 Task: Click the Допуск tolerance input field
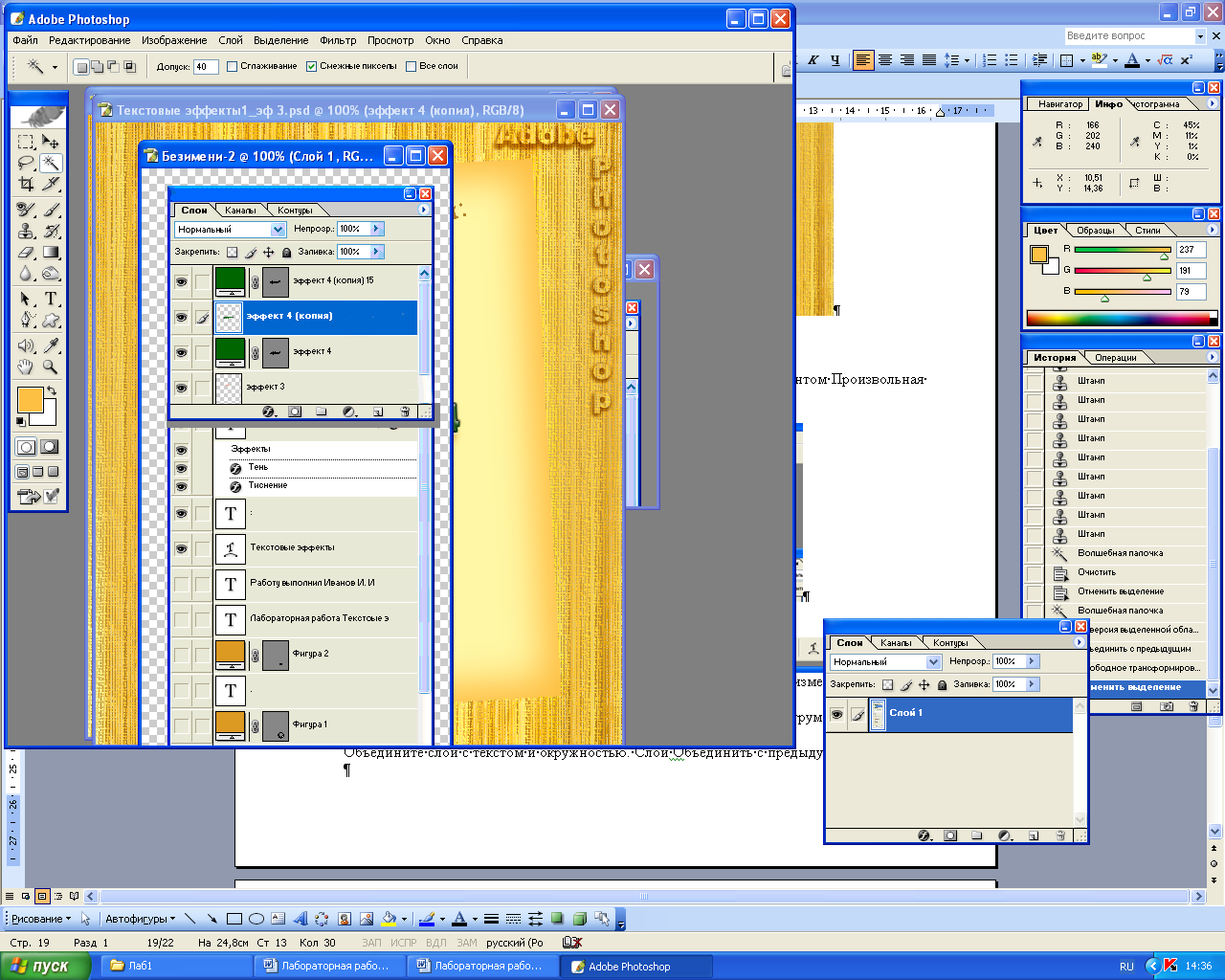(206, 67)
